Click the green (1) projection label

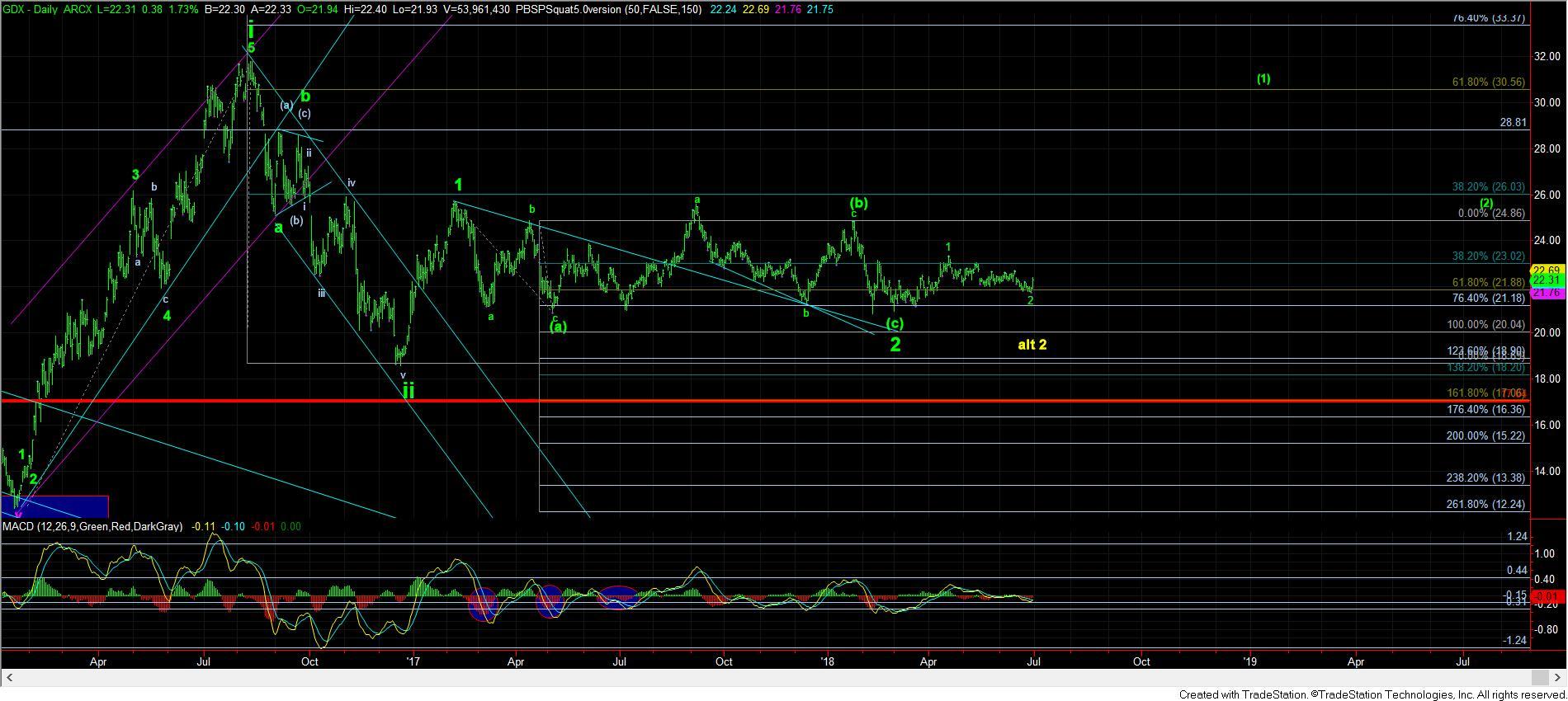pos(1263,79)
